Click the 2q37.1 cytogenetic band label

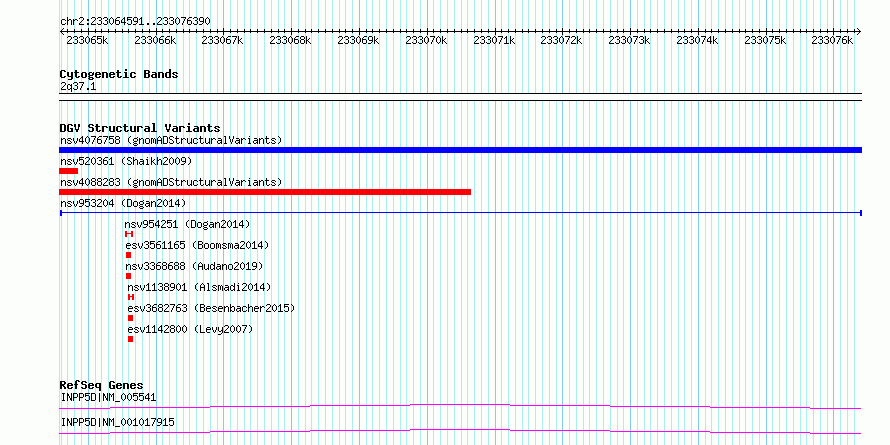[78, 86]
